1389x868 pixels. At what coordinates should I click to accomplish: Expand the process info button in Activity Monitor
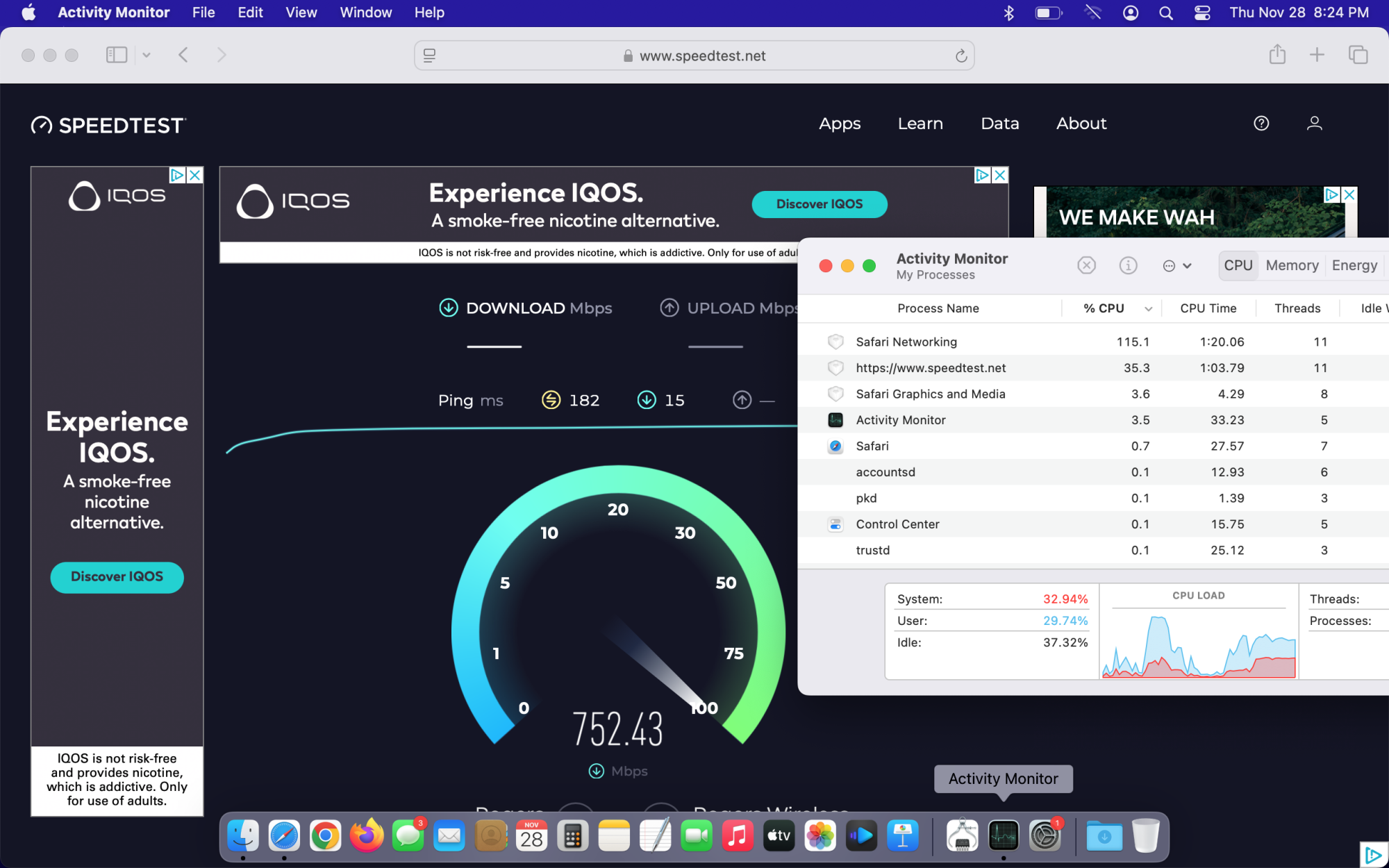tap(1128, 265)
